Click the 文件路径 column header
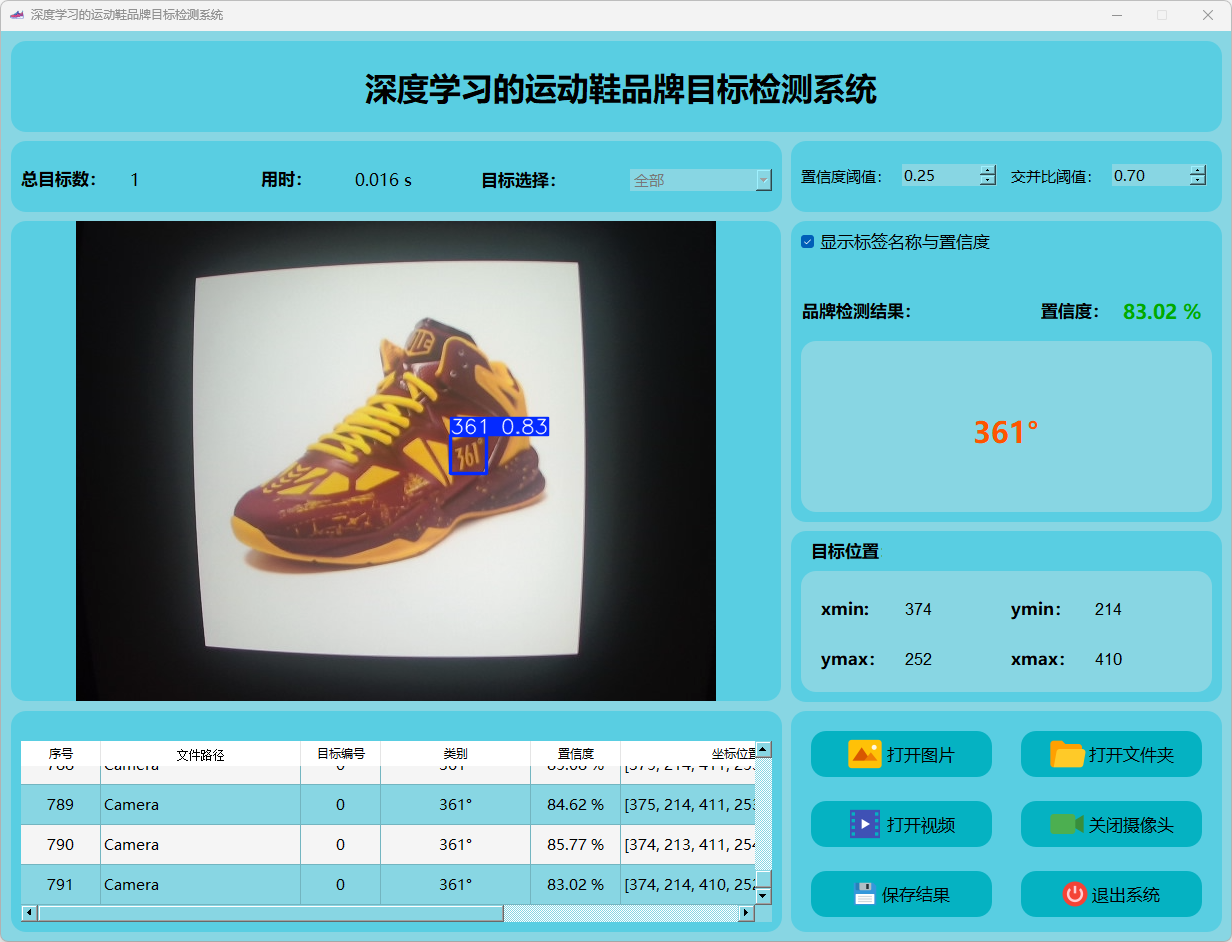Screen dimensions: 1232x942 point(200,754)
